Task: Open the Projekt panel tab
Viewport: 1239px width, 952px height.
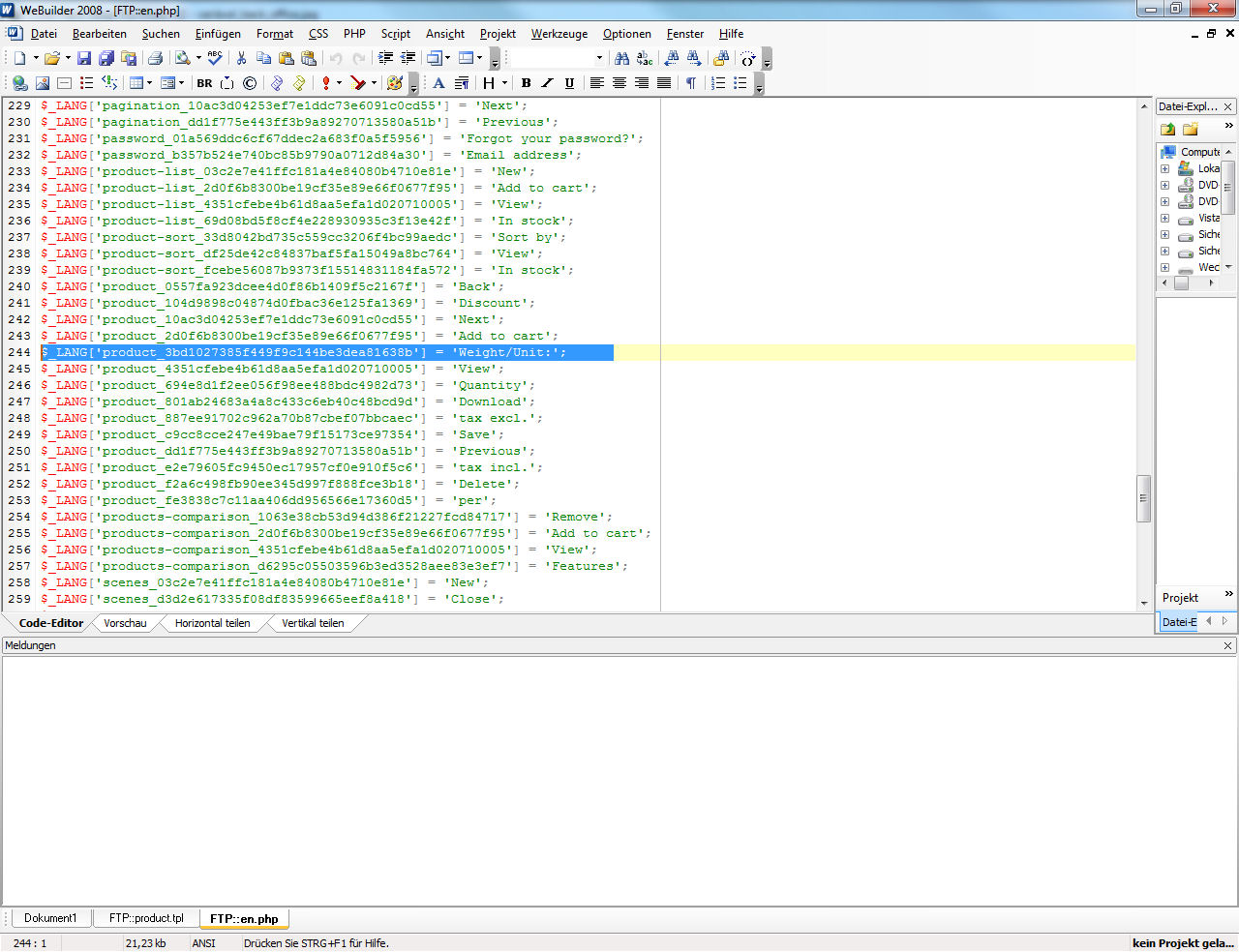Action: point(1180,598)
